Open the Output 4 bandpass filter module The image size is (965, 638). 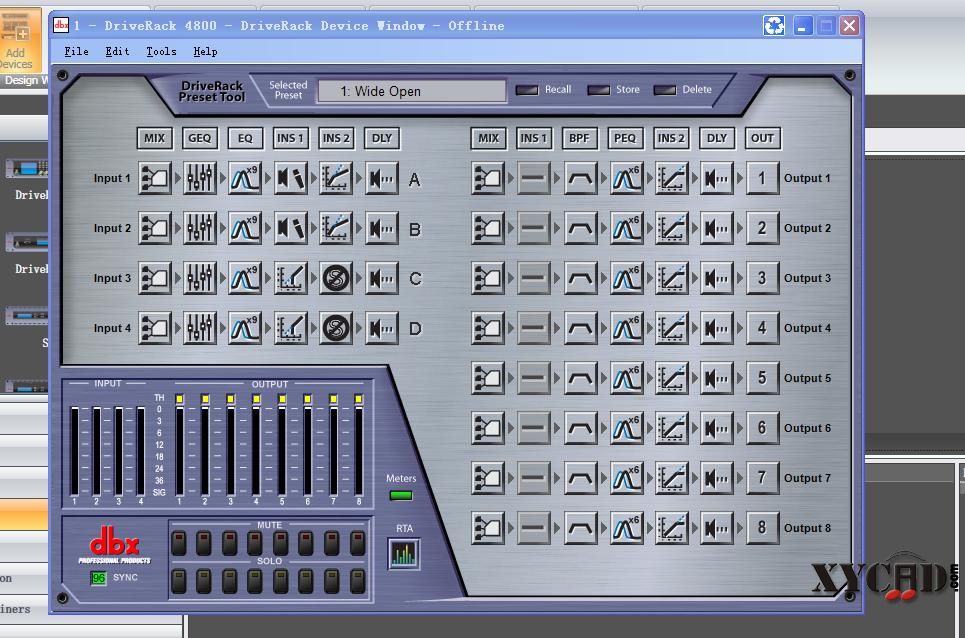(580, 328)
